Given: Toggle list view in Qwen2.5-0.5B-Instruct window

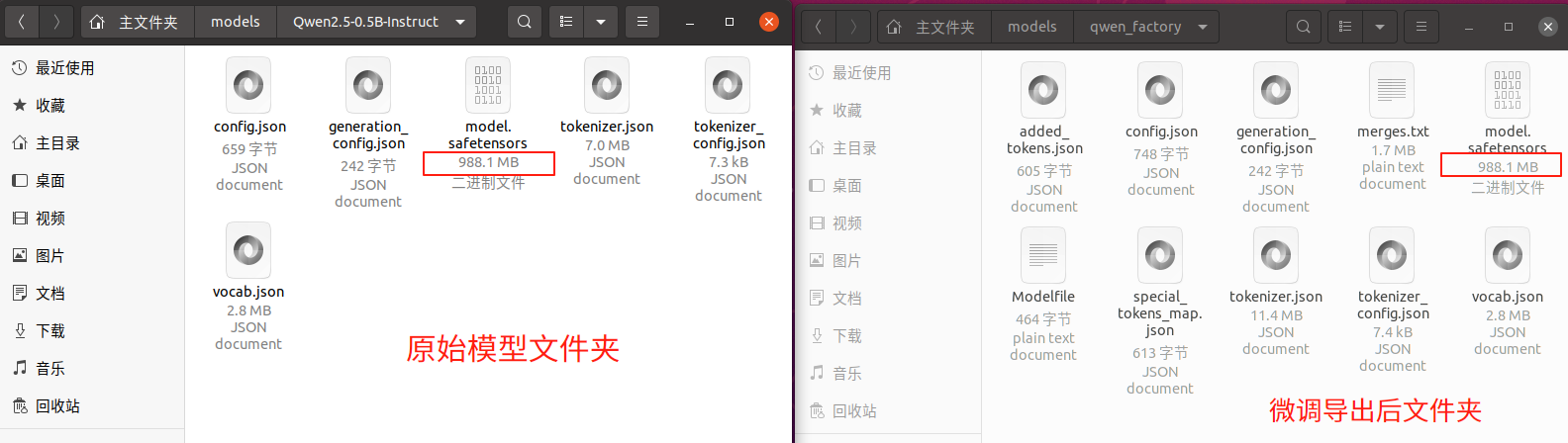Looking at the screenshot, I should [x=566, y=22].
